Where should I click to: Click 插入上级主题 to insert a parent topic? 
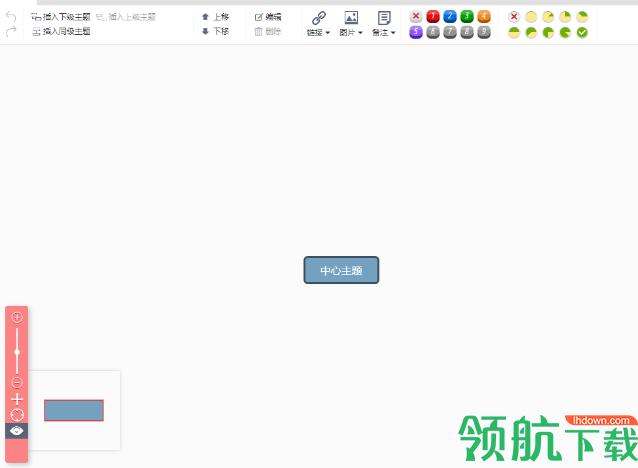pyautogui.click(x=126, y=17)
